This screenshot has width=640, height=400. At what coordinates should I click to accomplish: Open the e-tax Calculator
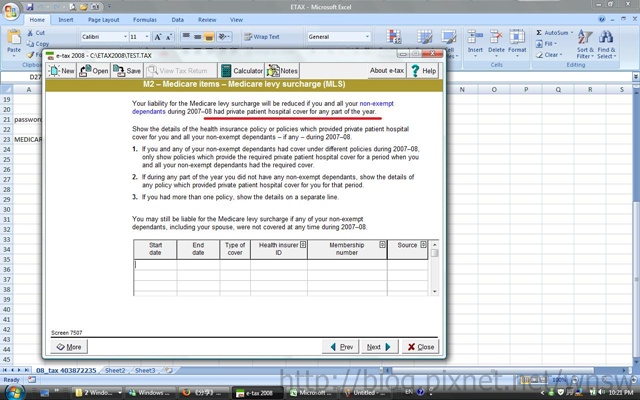point(241,71)
